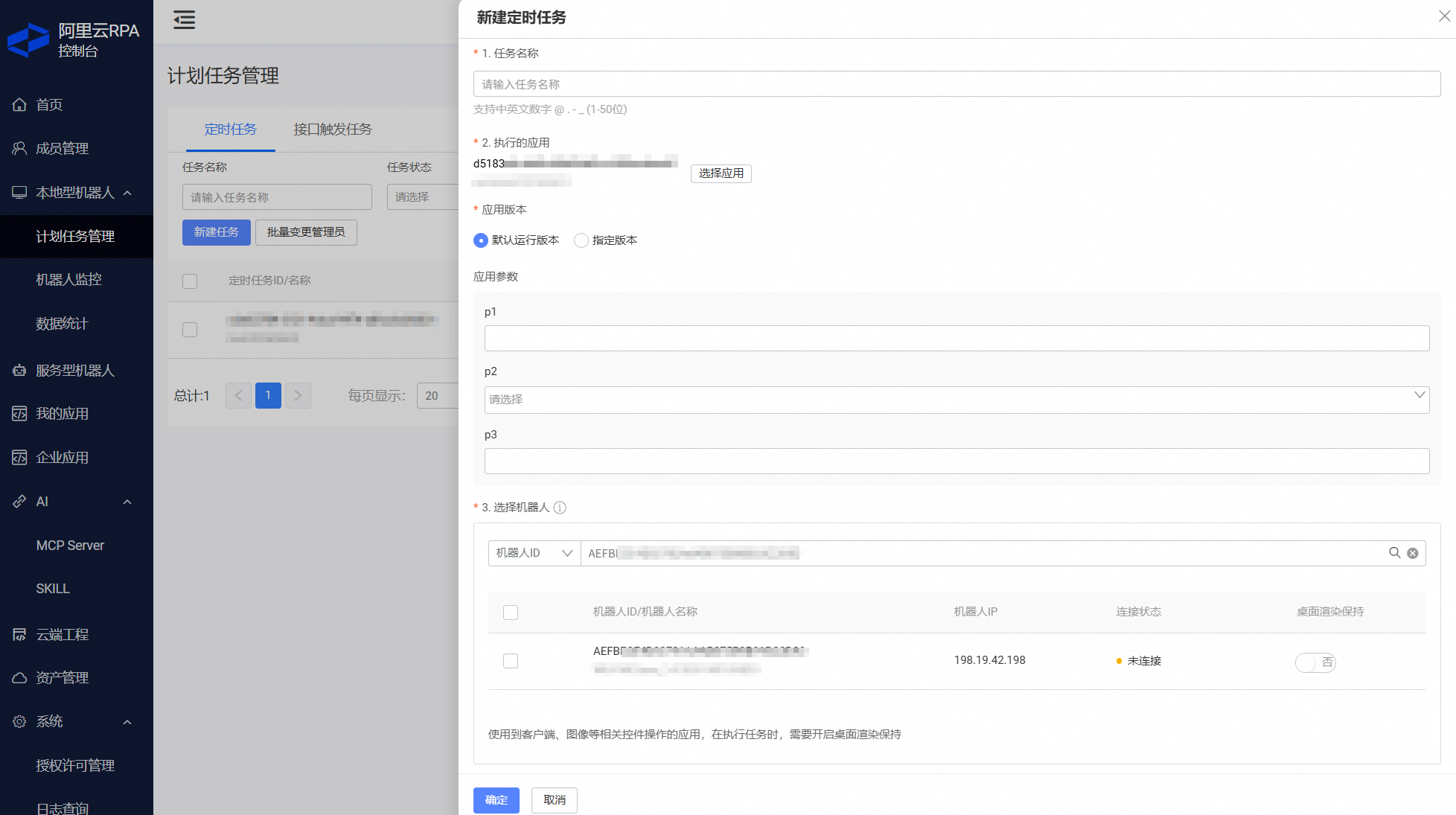The width and height of the screenshot is (1456, 815).
Task: Open 首页 home icon in sidebar
Action: [19, 105]
